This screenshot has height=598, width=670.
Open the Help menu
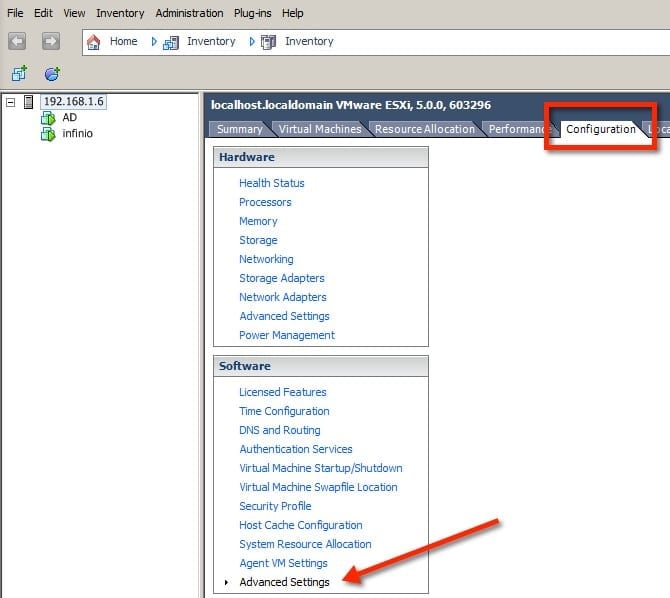click(293, 13)
